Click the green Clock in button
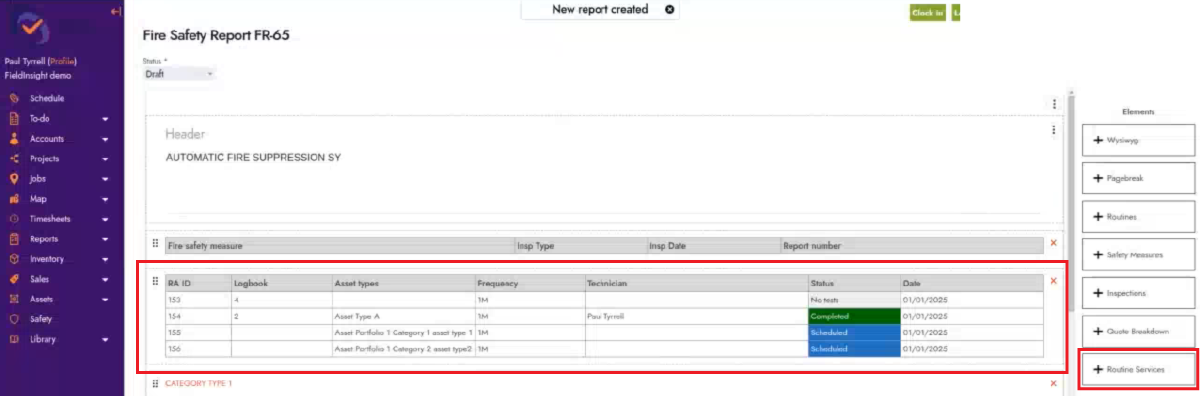Viewport: 1200px width, 396px height. click(927, 13)
